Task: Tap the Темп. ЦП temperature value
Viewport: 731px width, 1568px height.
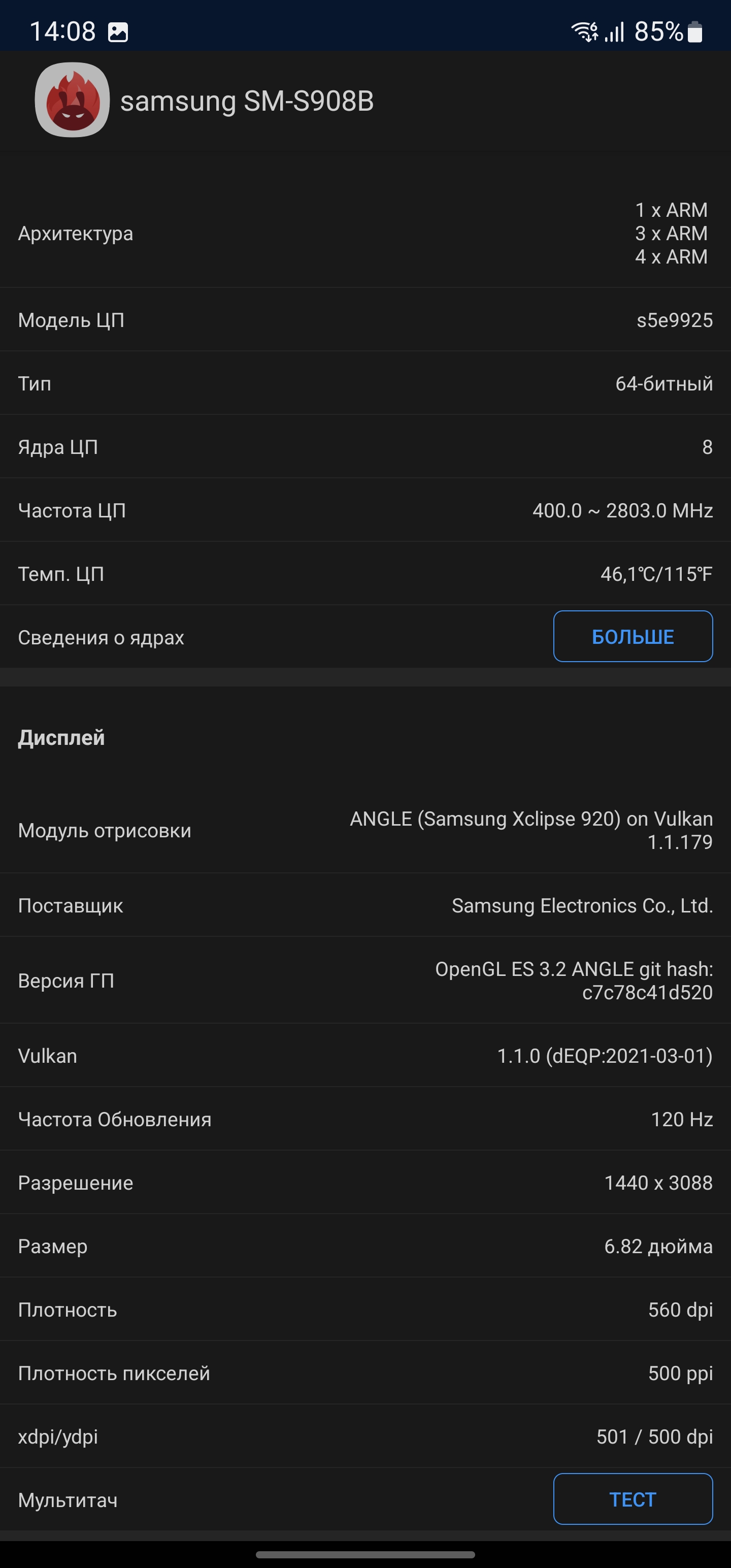Action: pyautogui.click(x=655, y=574)
